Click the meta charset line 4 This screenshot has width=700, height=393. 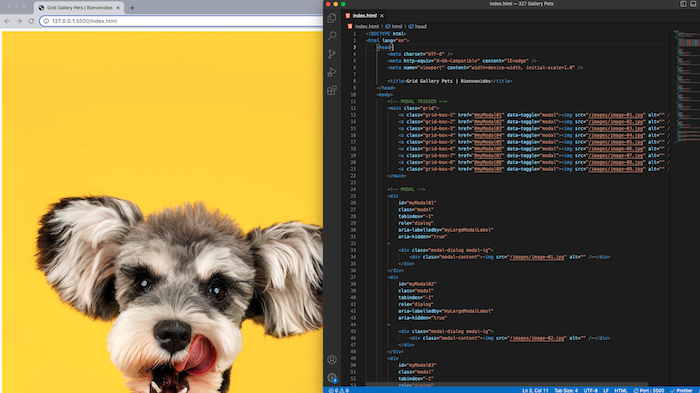[x=420, y=54]
